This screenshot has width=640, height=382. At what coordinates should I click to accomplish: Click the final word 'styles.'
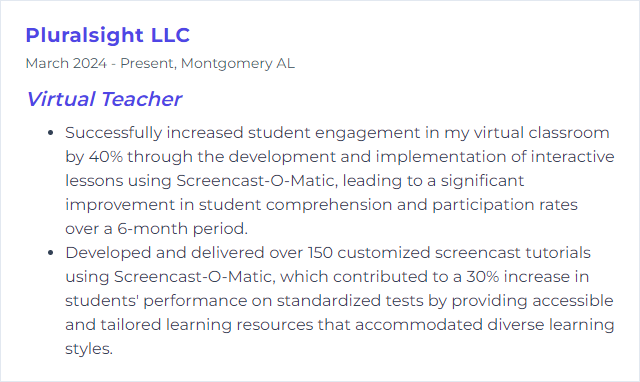tap(89, 349)
